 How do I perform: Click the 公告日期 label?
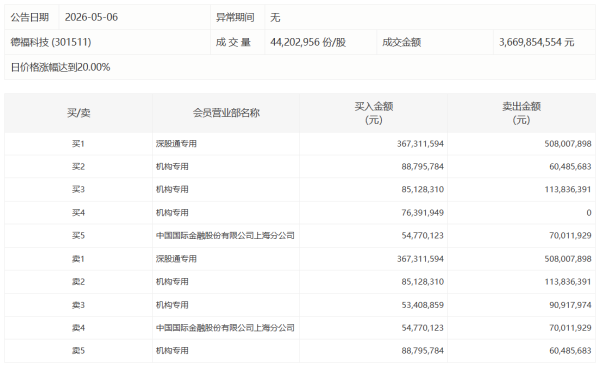[x=30, y=17]
